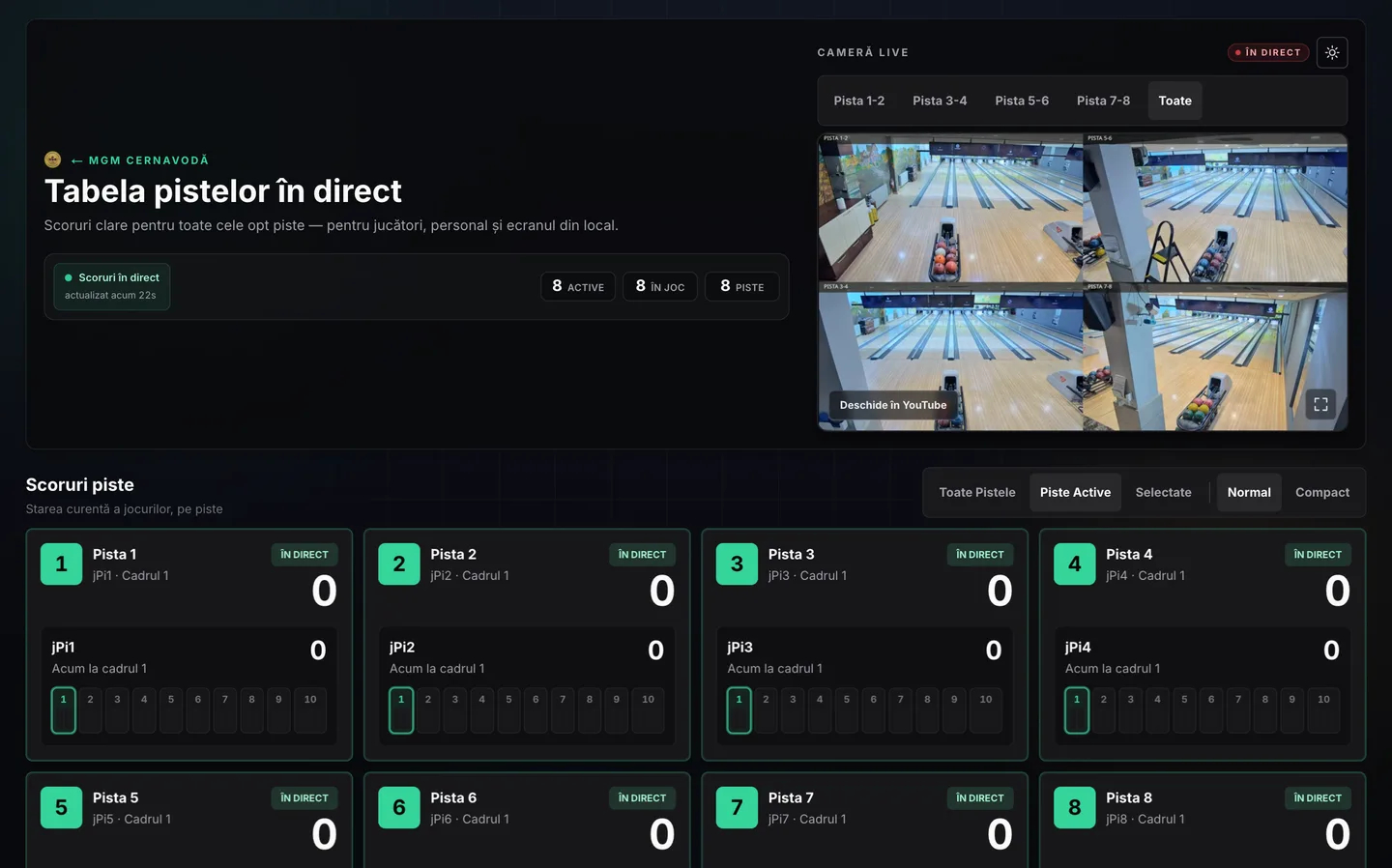Image resolution: width=1392 pixels, height=868 pixels.
Task: Select the Selectate filter
Action: click(x=1163, y=492)
